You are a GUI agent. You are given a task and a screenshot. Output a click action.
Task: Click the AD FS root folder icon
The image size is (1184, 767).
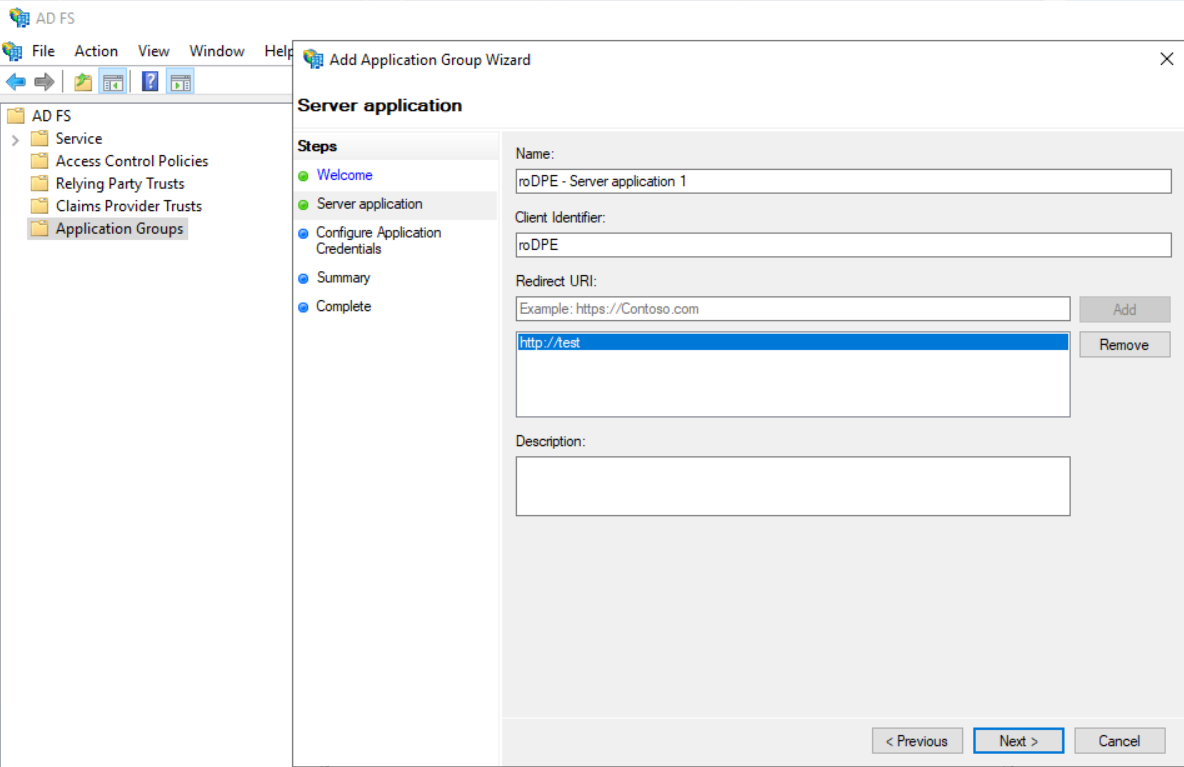click(15, 116)
